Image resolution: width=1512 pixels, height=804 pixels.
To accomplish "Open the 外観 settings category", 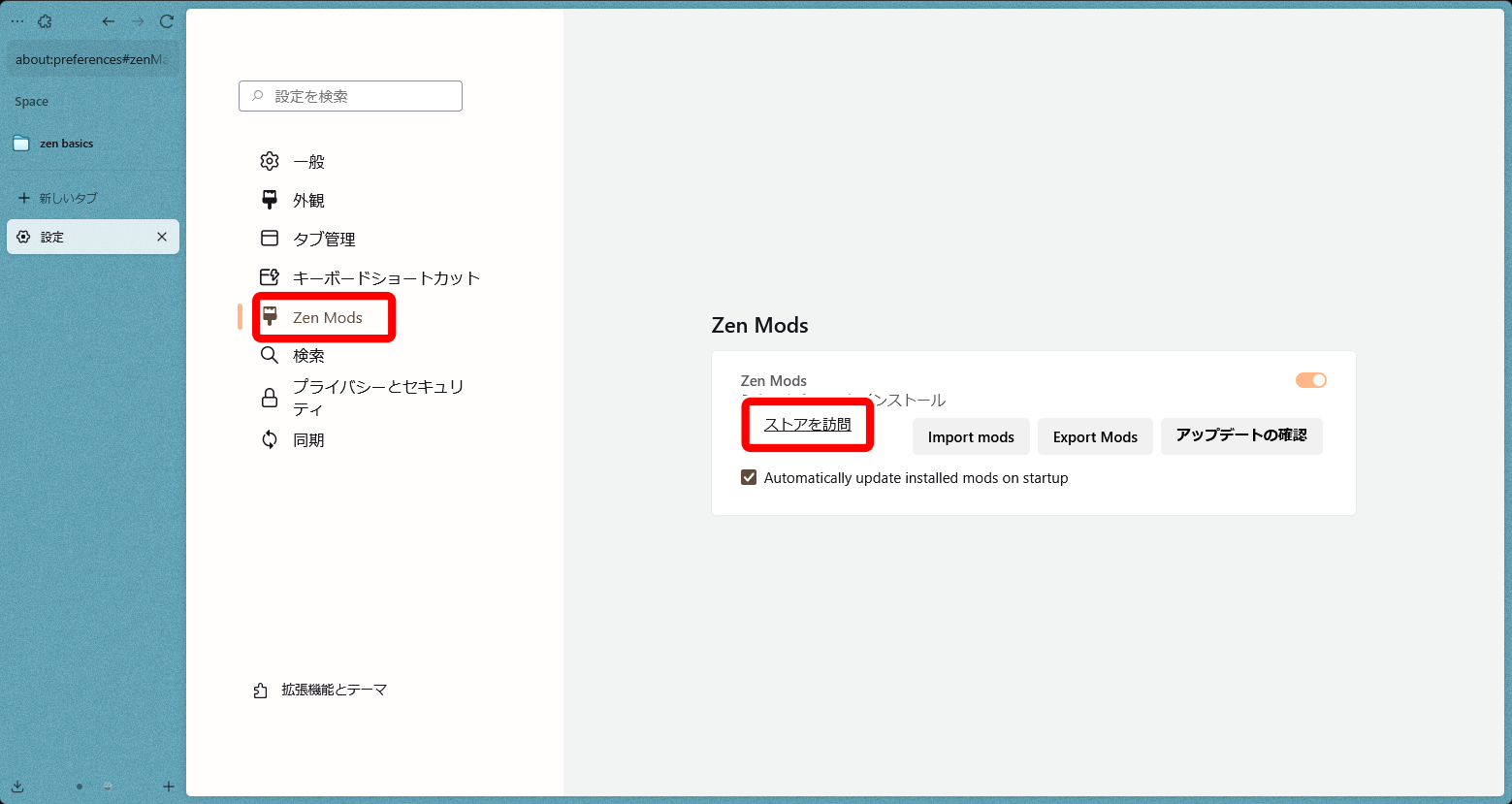I will point(292,201).
